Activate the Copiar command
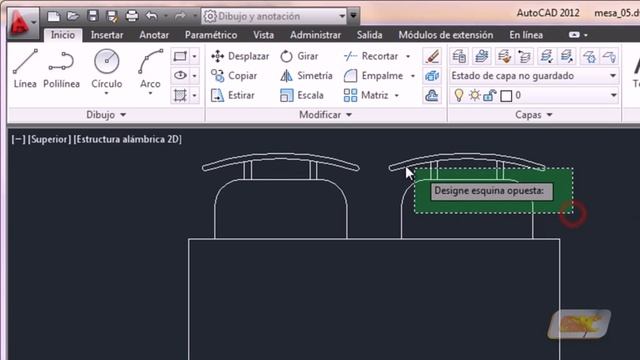Viewport: 640px width, 360px height. click(234, 76)
